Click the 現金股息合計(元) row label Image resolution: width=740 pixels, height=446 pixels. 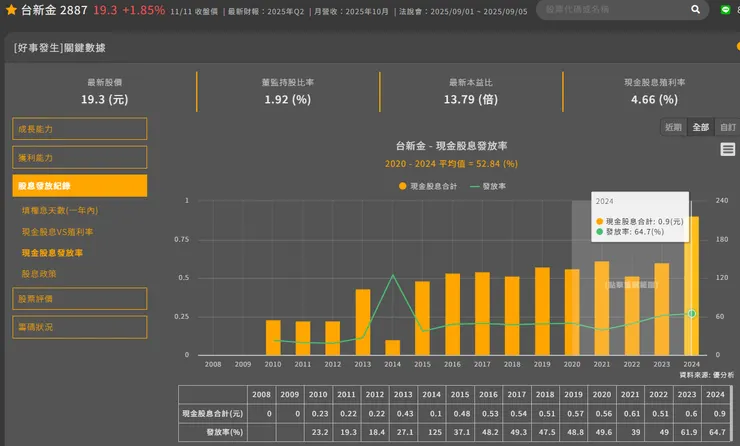213,413
